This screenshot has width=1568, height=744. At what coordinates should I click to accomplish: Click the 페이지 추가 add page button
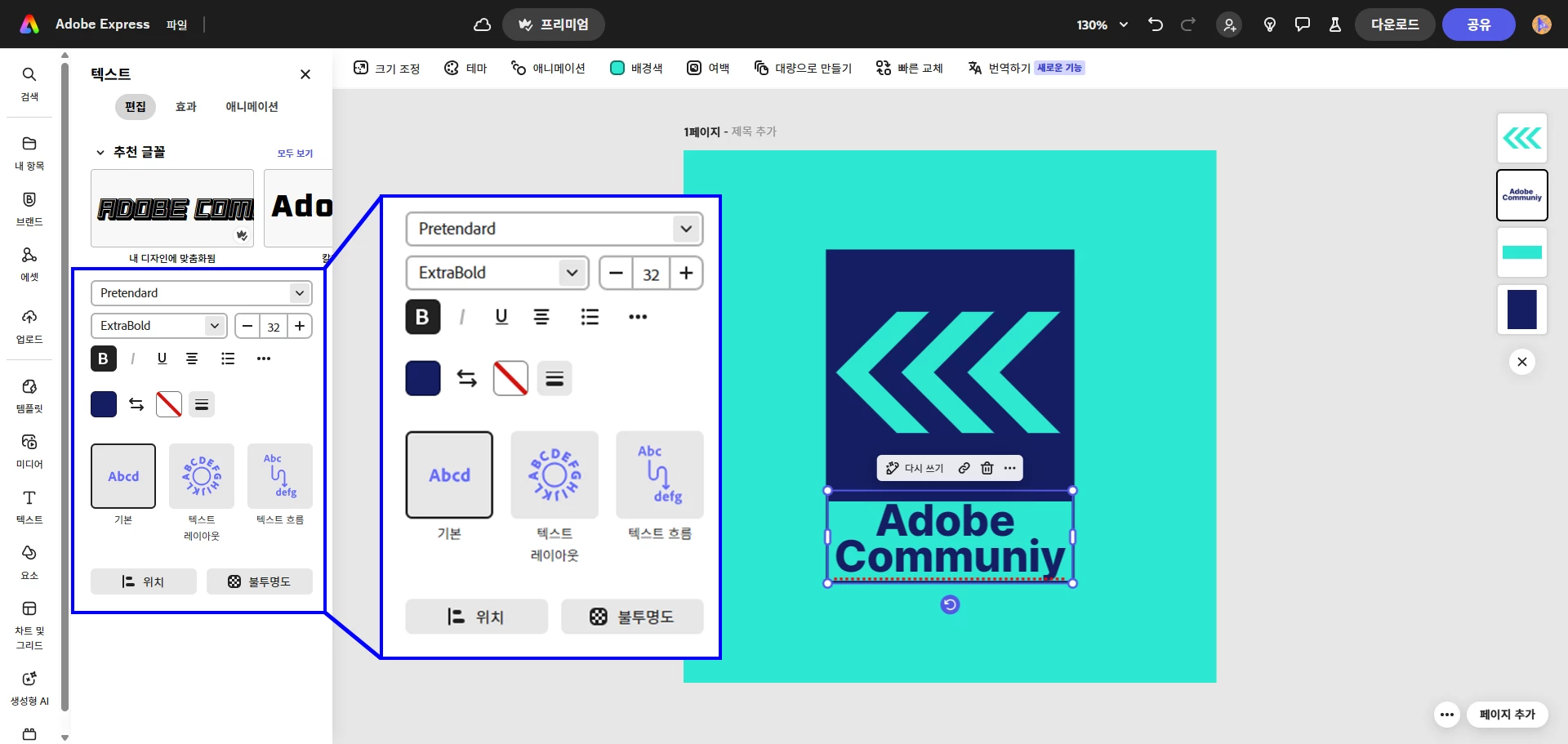pyautogui.click(x=1508, y=715)
